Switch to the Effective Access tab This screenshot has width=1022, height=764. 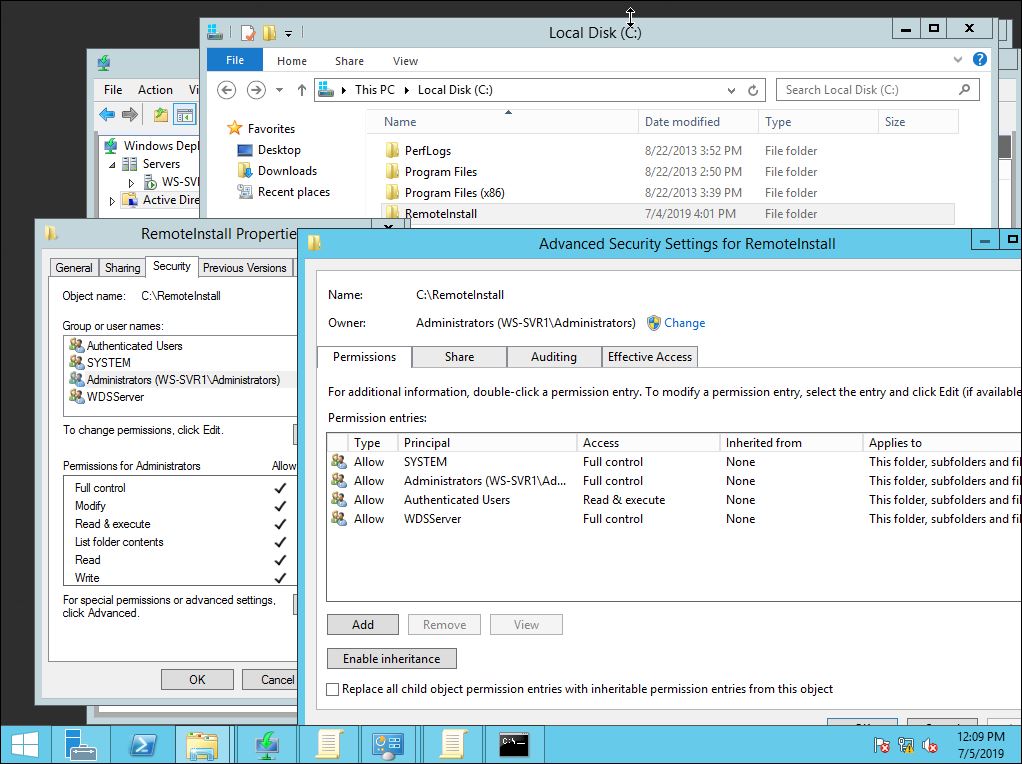(x=650, y=357)
